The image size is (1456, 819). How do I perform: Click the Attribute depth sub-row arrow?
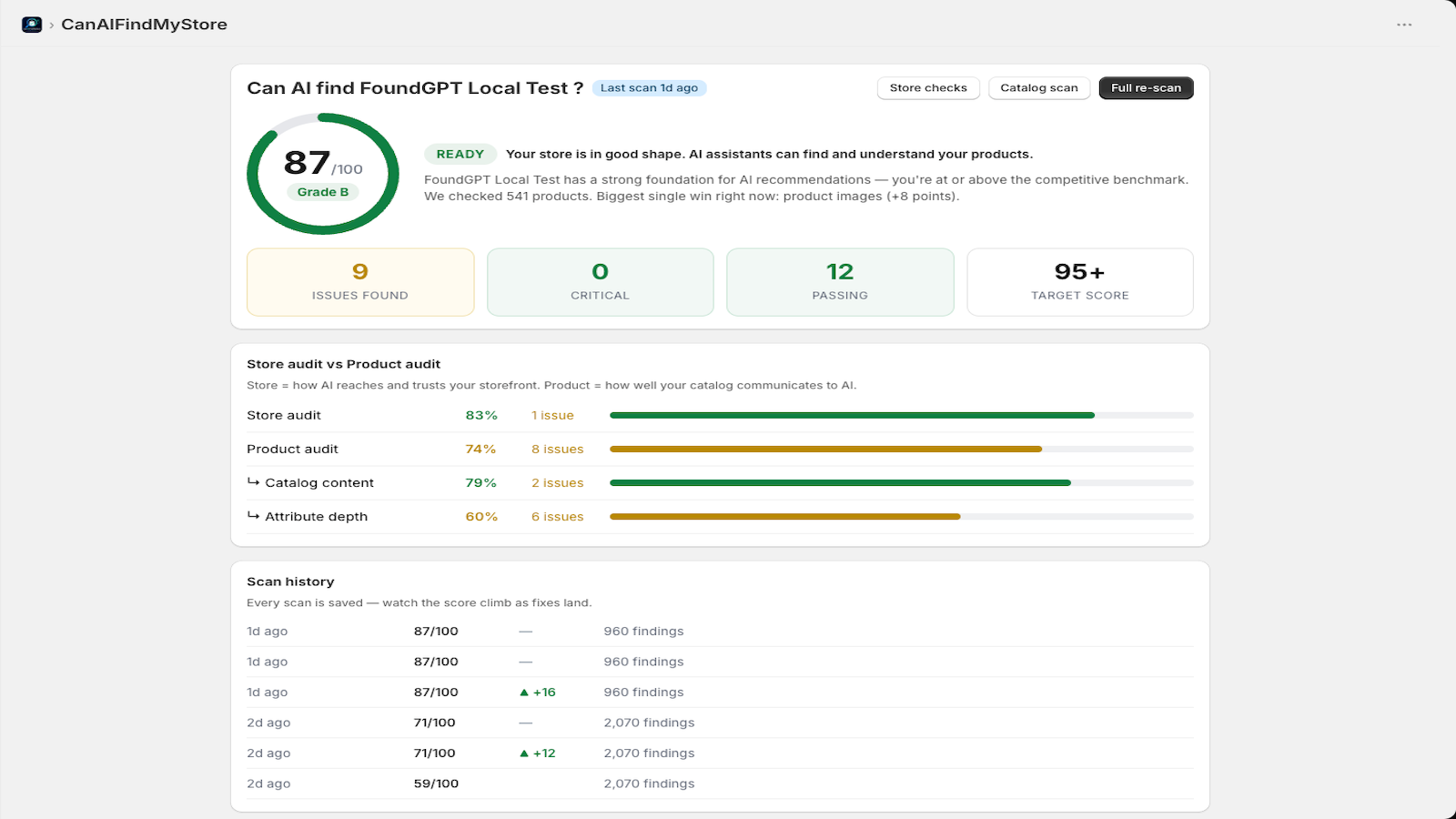[253, 516]
